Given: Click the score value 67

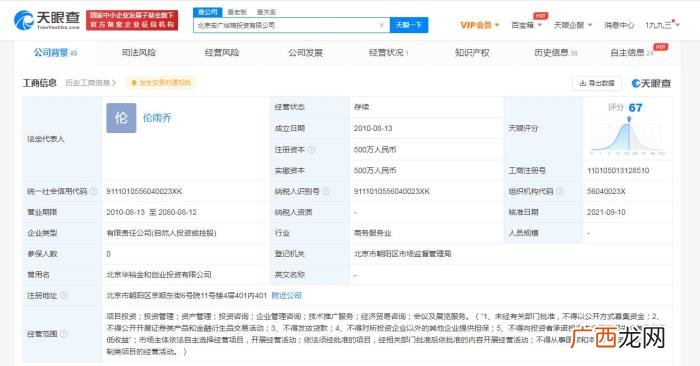Looking at the screenshot, I should point(635,108).
